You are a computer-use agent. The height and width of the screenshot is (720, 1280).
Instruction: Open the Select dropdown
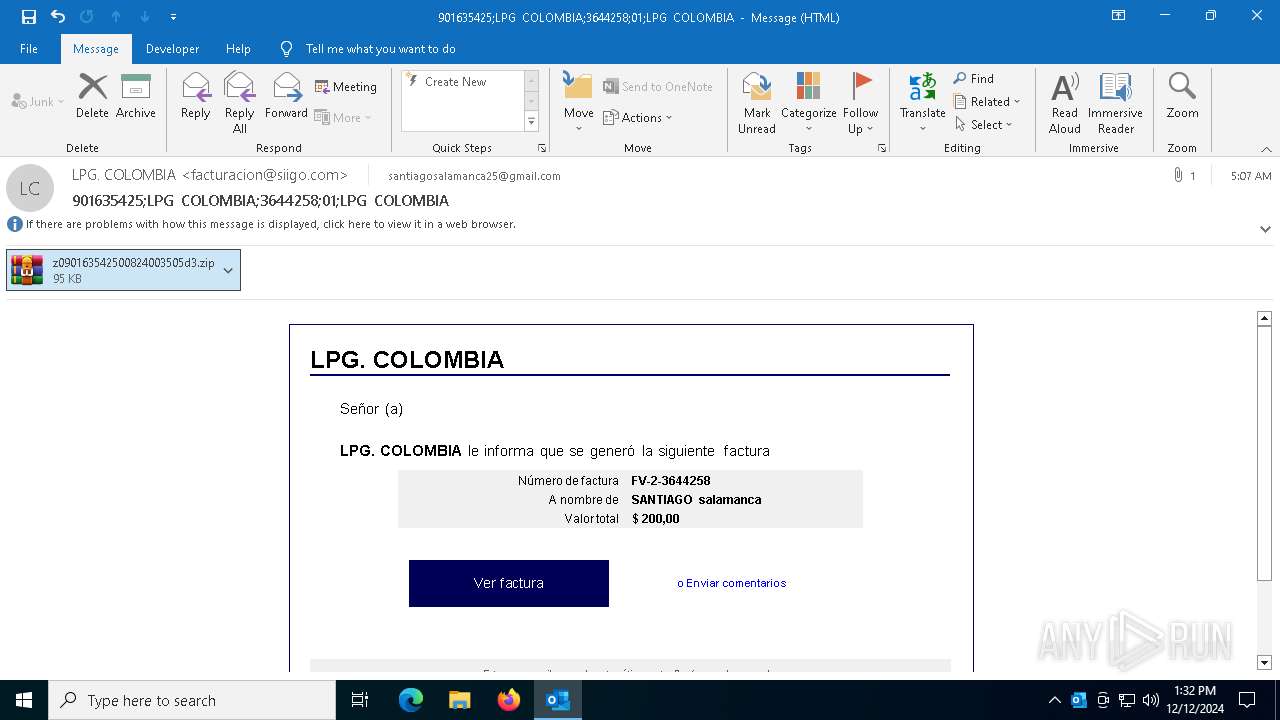(x=984, y=124)
